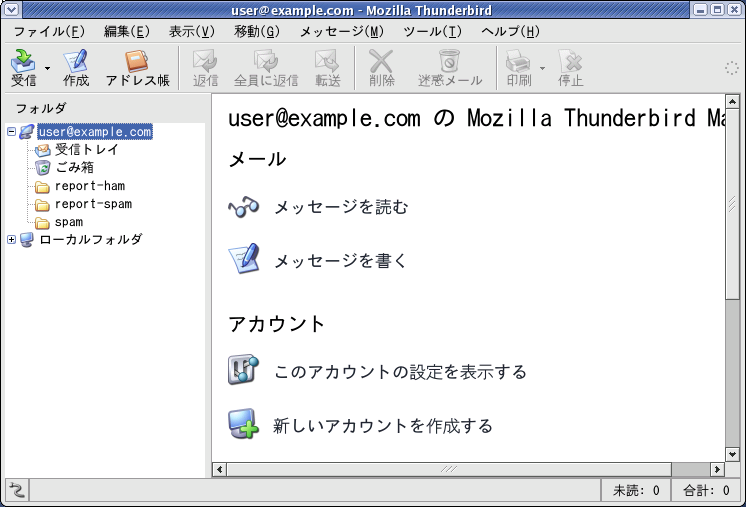
Task: Click このアカウントの設定を表示する link
Action: tap(400, 372)
